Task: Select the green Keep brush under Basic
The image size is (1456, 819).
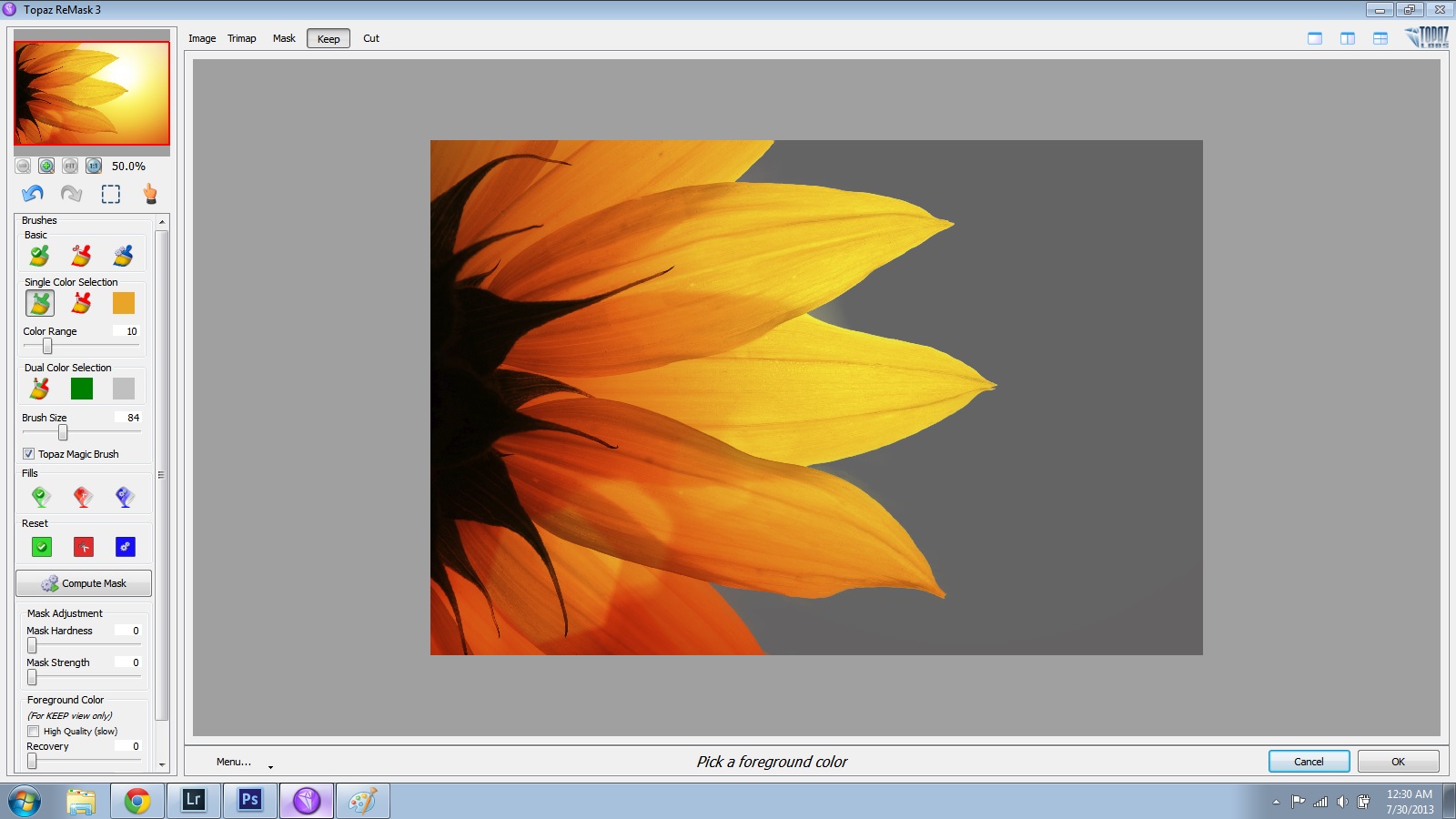Action: [x=39, y=256]
